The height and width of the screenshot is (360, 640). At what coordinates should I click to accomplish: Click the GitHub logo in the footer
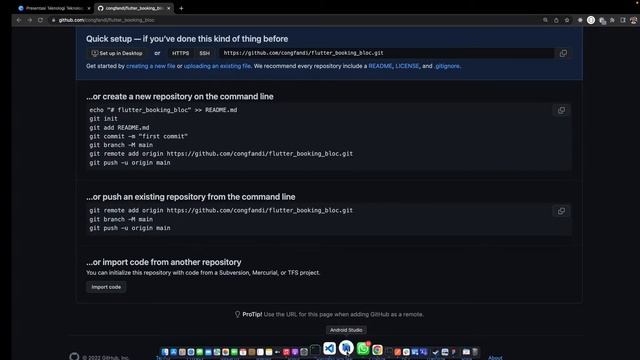click(x=74, y=357)
